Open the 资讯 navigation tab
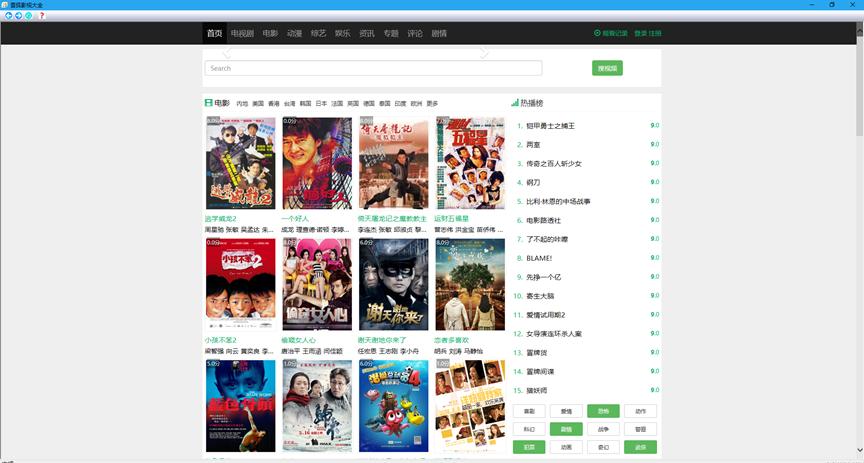 [x=367, y=33]
